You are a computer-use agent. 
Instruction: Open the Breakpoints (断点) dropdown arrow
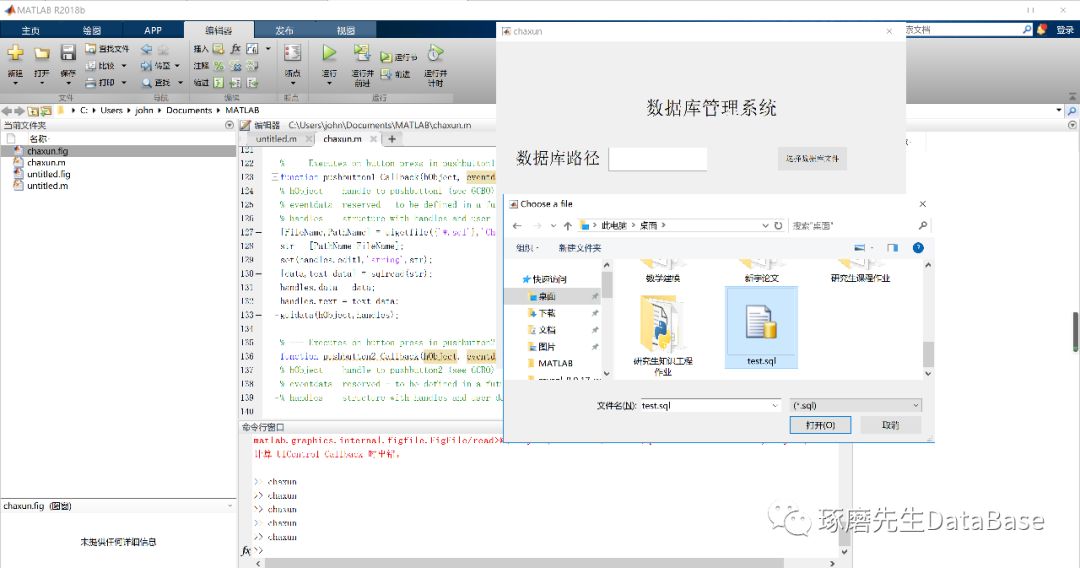coord(293,83)
